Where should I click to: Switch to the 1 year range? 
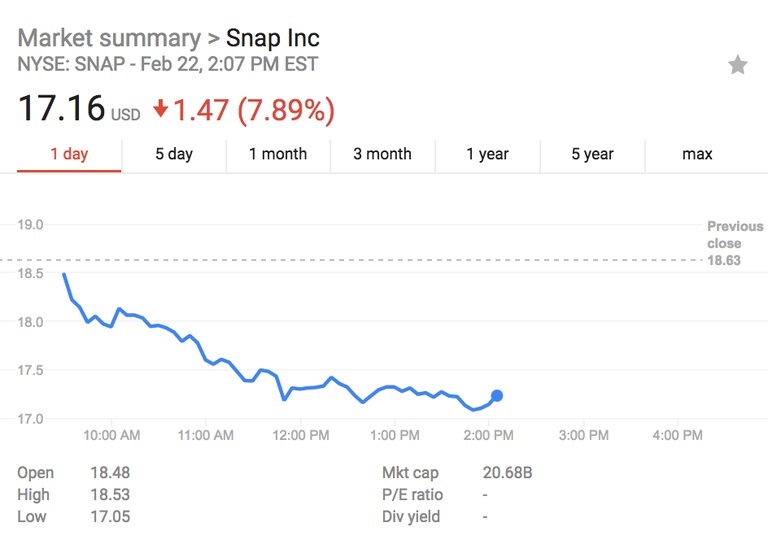pyautogui.click(x=487, y=154)
